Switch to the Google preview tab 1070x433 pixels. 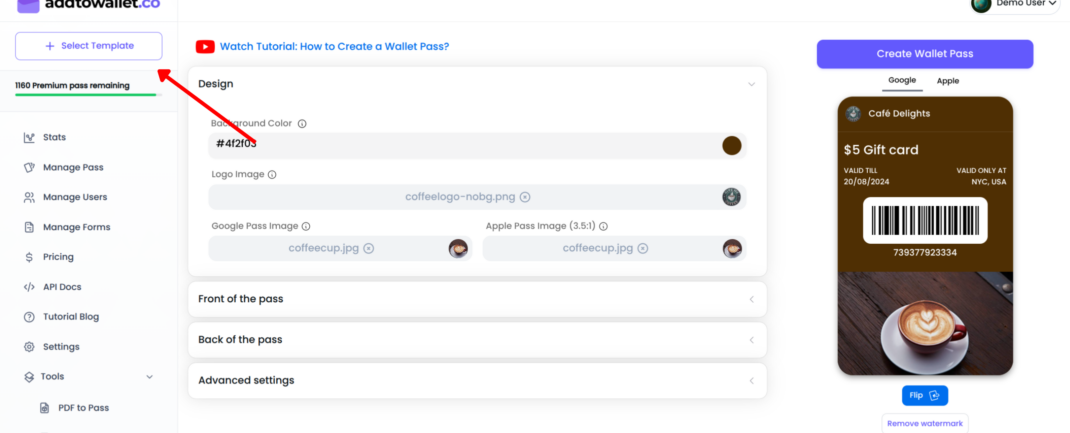coord(902,81)
